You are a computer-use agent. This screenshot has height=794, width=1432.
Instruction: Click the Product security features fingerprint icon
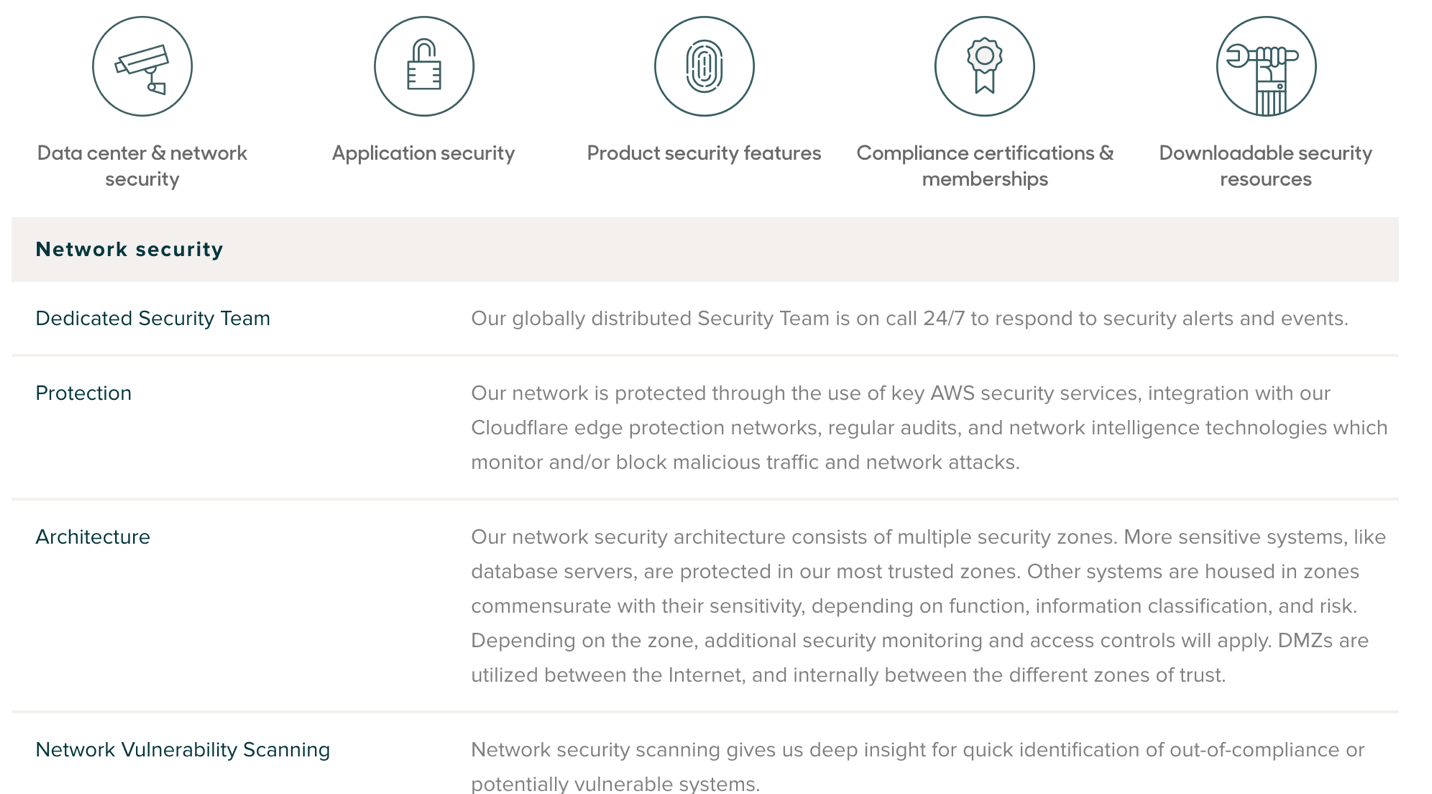pyautogui.click(x=703, y=65)
